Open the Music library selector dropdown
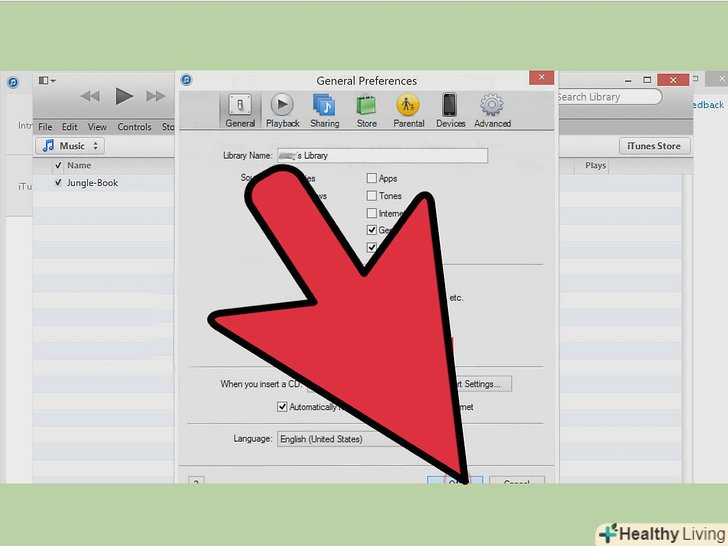 point(70,146)
